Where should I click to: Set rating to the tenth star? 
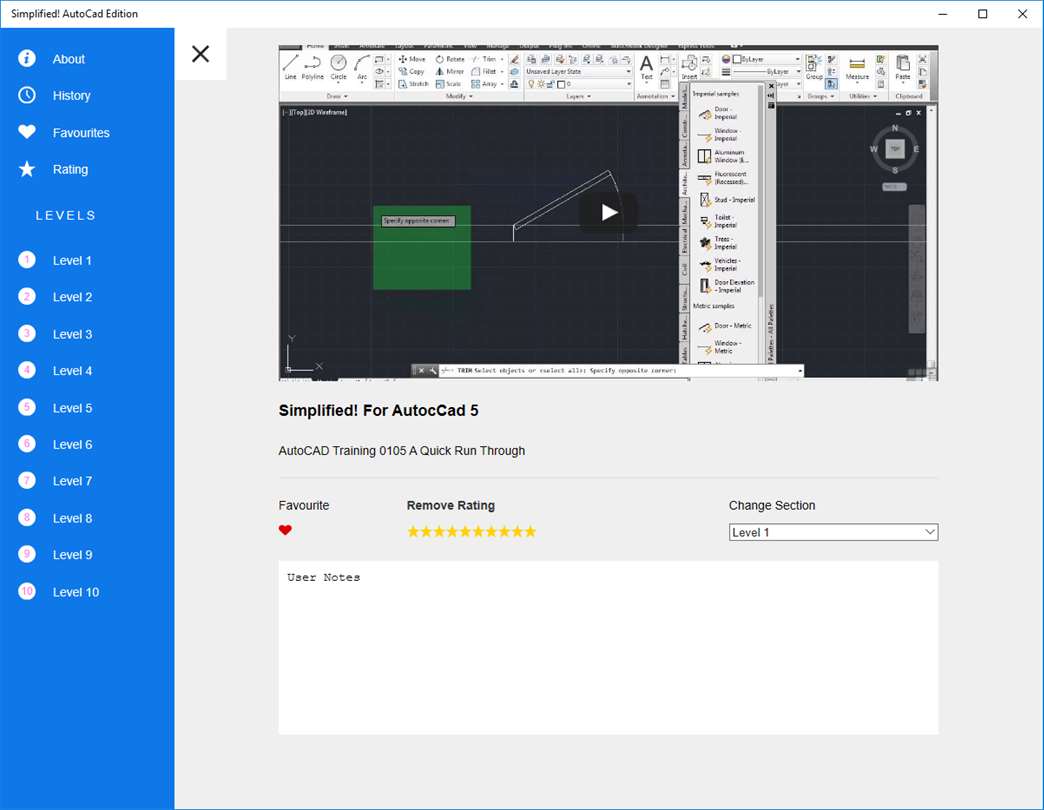coord(530,531)
